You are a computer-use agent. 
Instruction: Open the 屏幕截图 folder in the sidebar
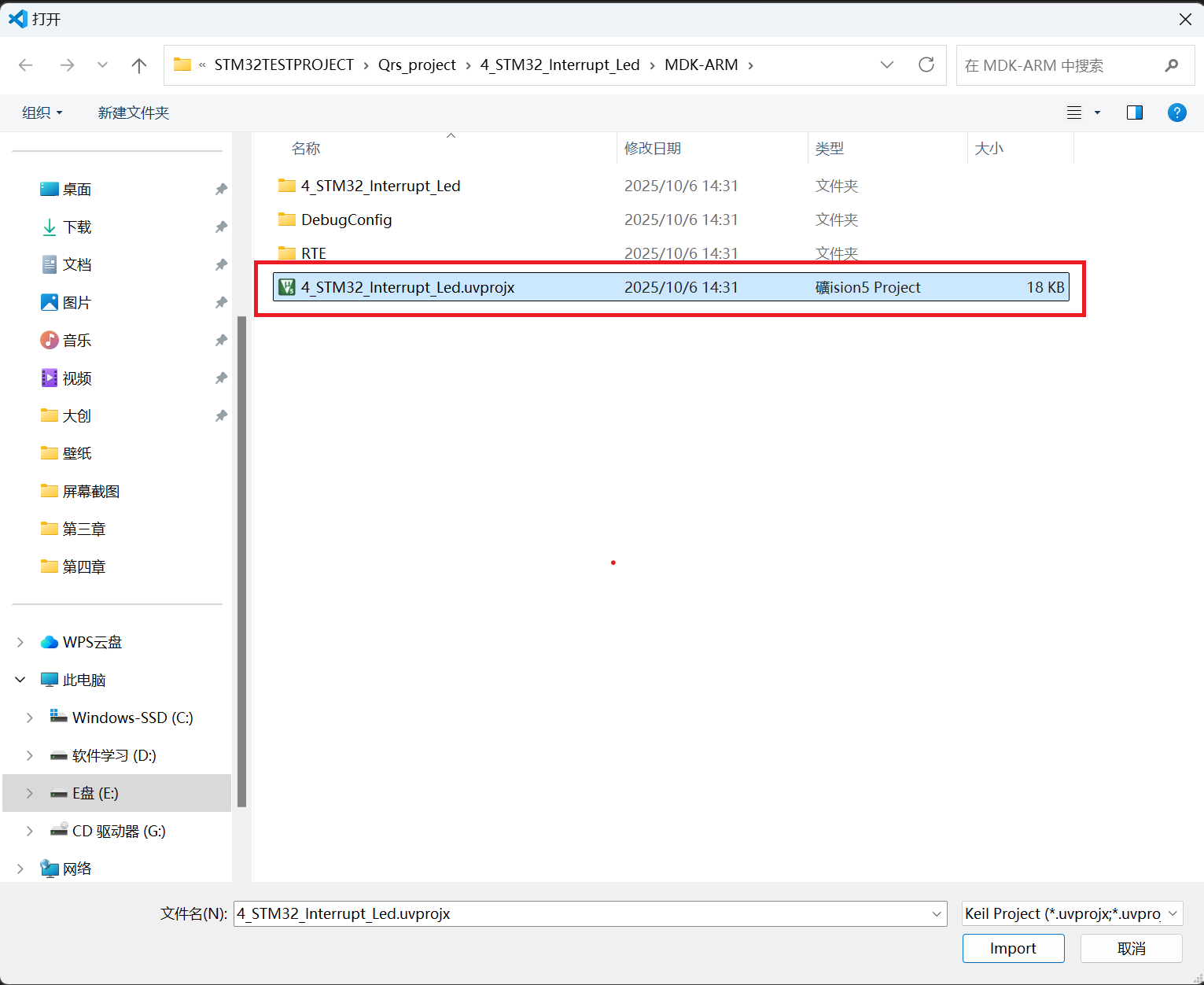click(x=91, y=491)
